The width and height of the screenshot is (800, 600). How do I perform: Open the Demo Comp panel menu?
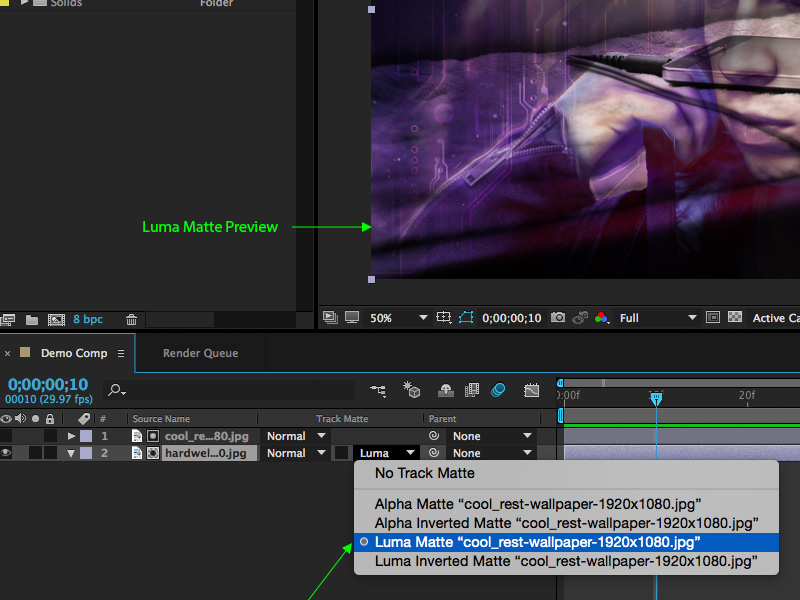click(121, 353)
